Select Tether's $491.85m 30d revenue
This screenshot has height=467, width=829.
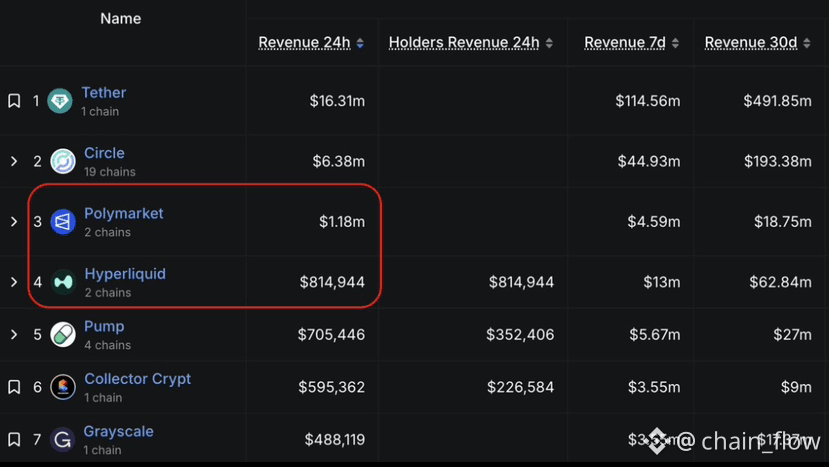(778, 100)
